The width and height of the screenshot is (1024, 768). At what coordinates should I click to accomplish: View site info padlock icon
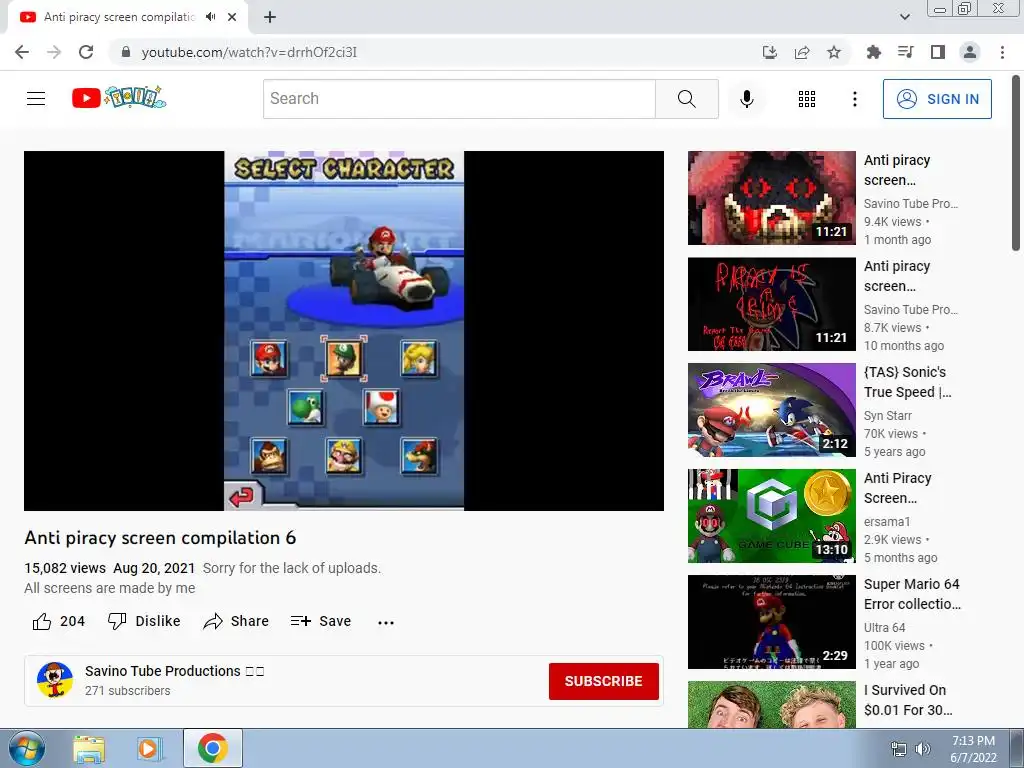[126, 52]
